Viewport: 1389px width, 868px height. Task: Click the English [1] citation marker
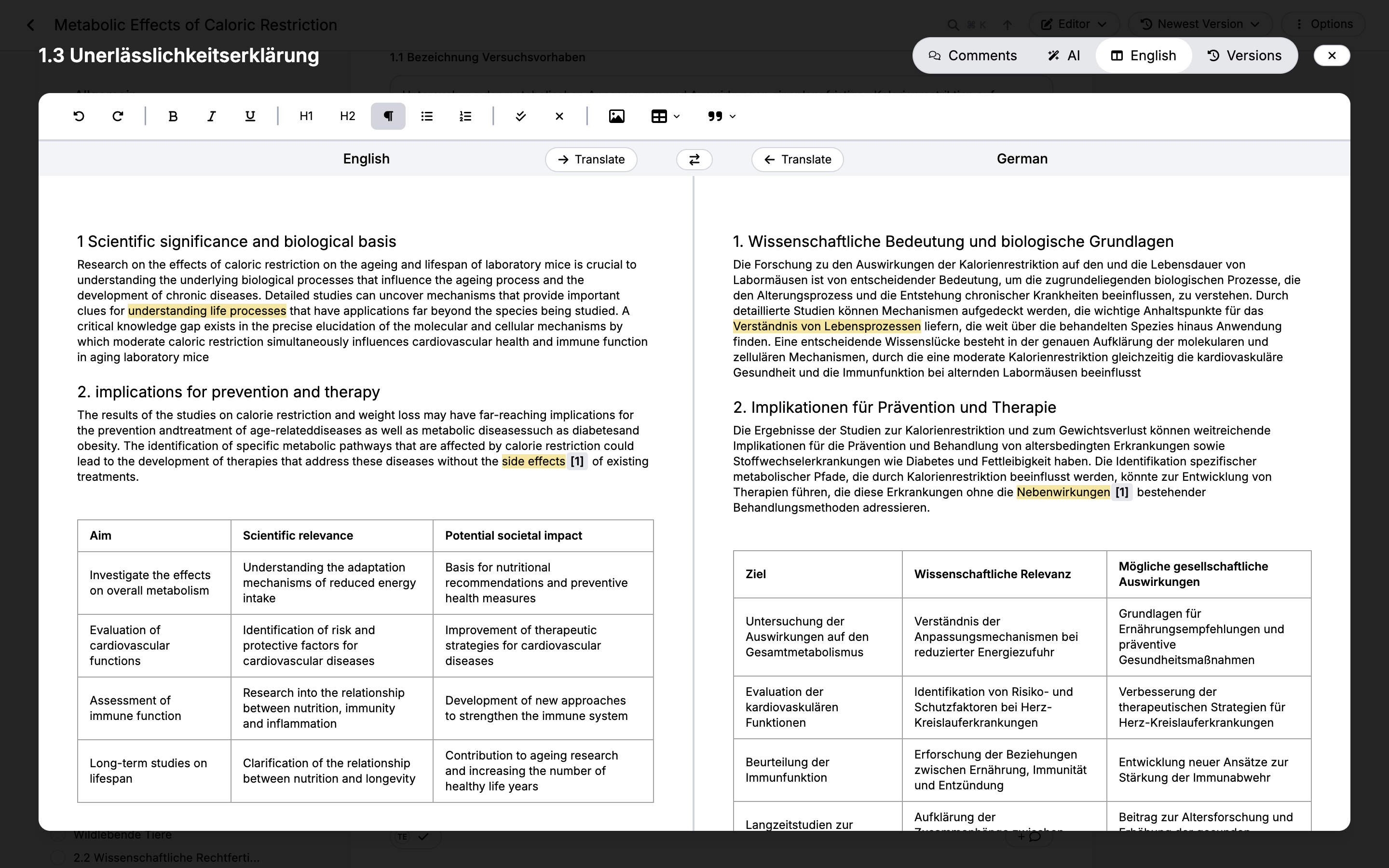(577, 461)
